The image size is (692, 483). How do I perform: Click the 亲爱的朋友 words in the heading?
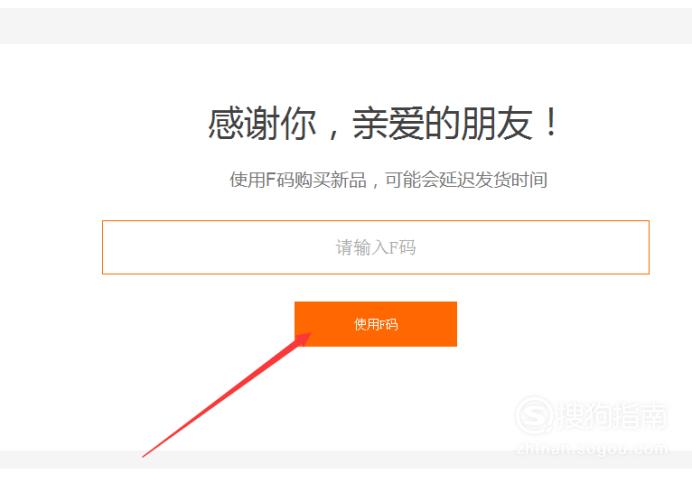tap(442, 124)
